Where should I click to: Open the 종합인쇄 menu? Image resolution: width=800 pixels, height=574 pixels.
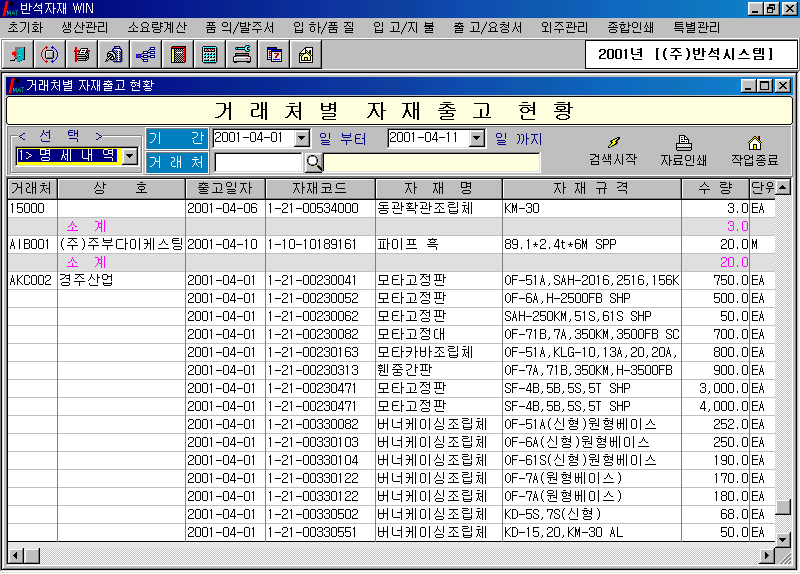click(632, 27)
